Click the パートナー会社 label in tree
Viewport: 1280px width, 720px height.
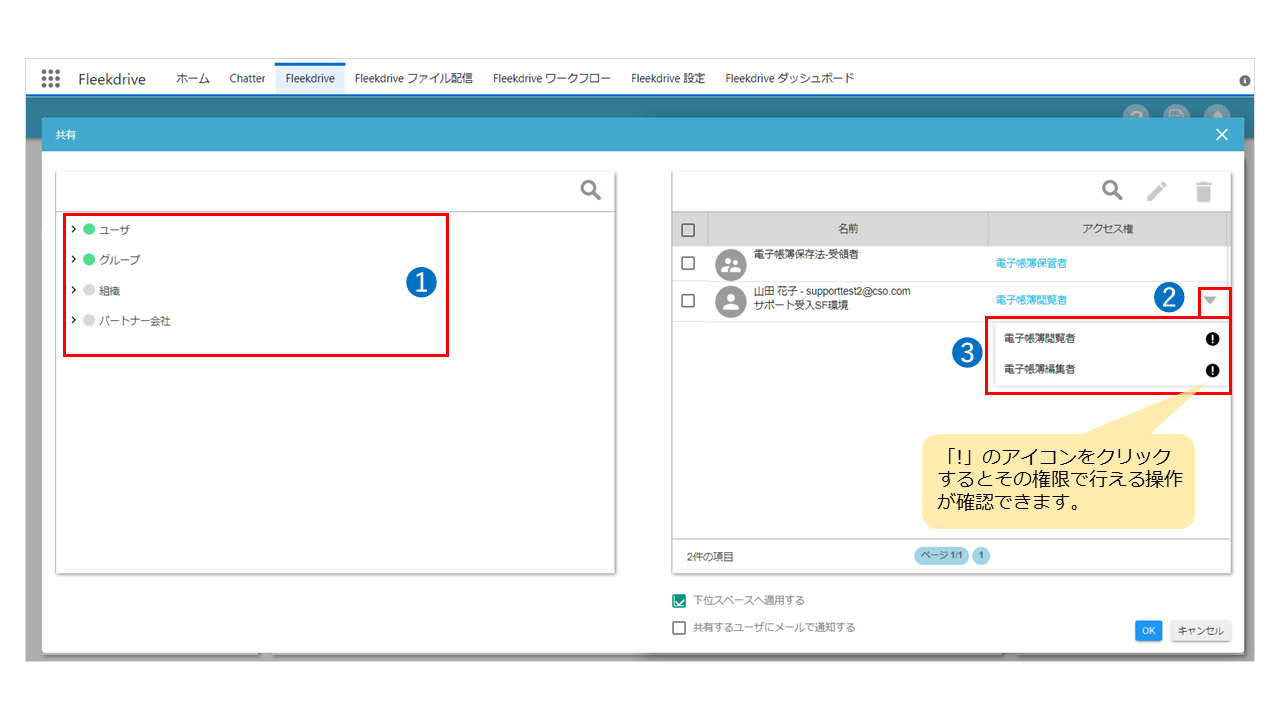[x=135, y=321]
